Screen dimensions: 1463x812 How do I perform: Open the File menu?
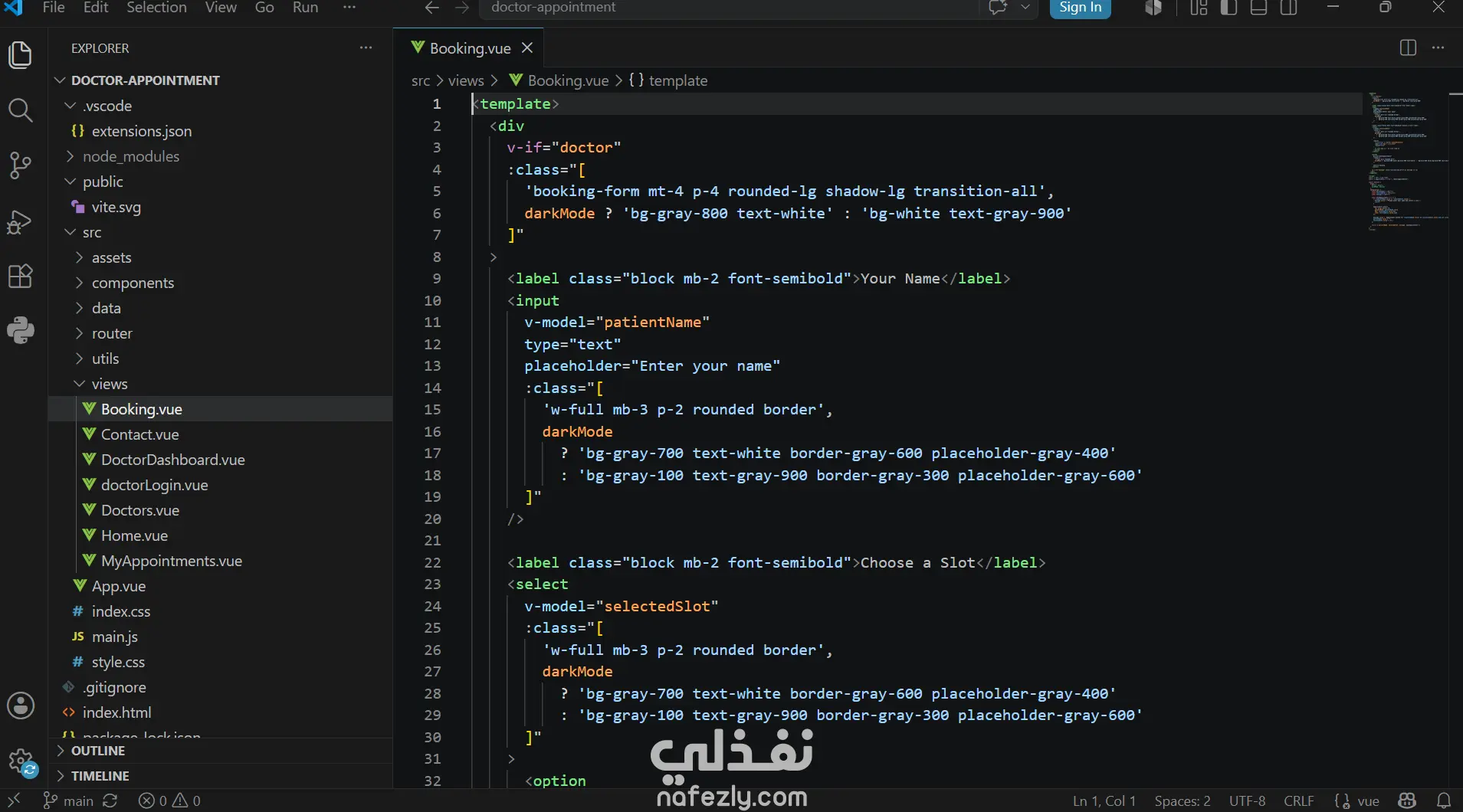54,8
